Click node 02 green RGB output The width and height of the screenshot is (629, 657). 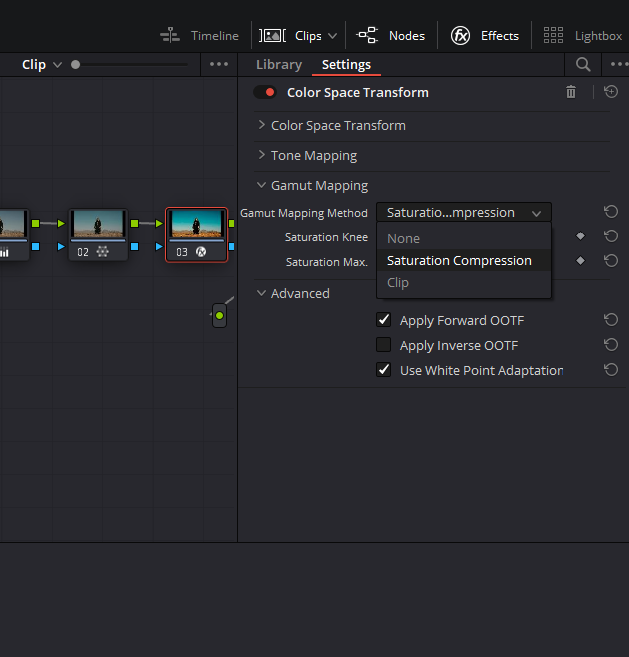click(135, 223)
